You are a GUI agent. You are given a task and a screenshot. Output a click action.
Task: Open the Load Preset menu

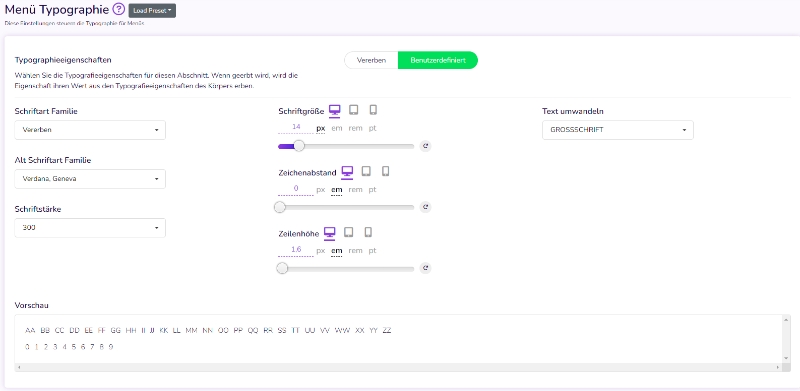pos(152,10)
